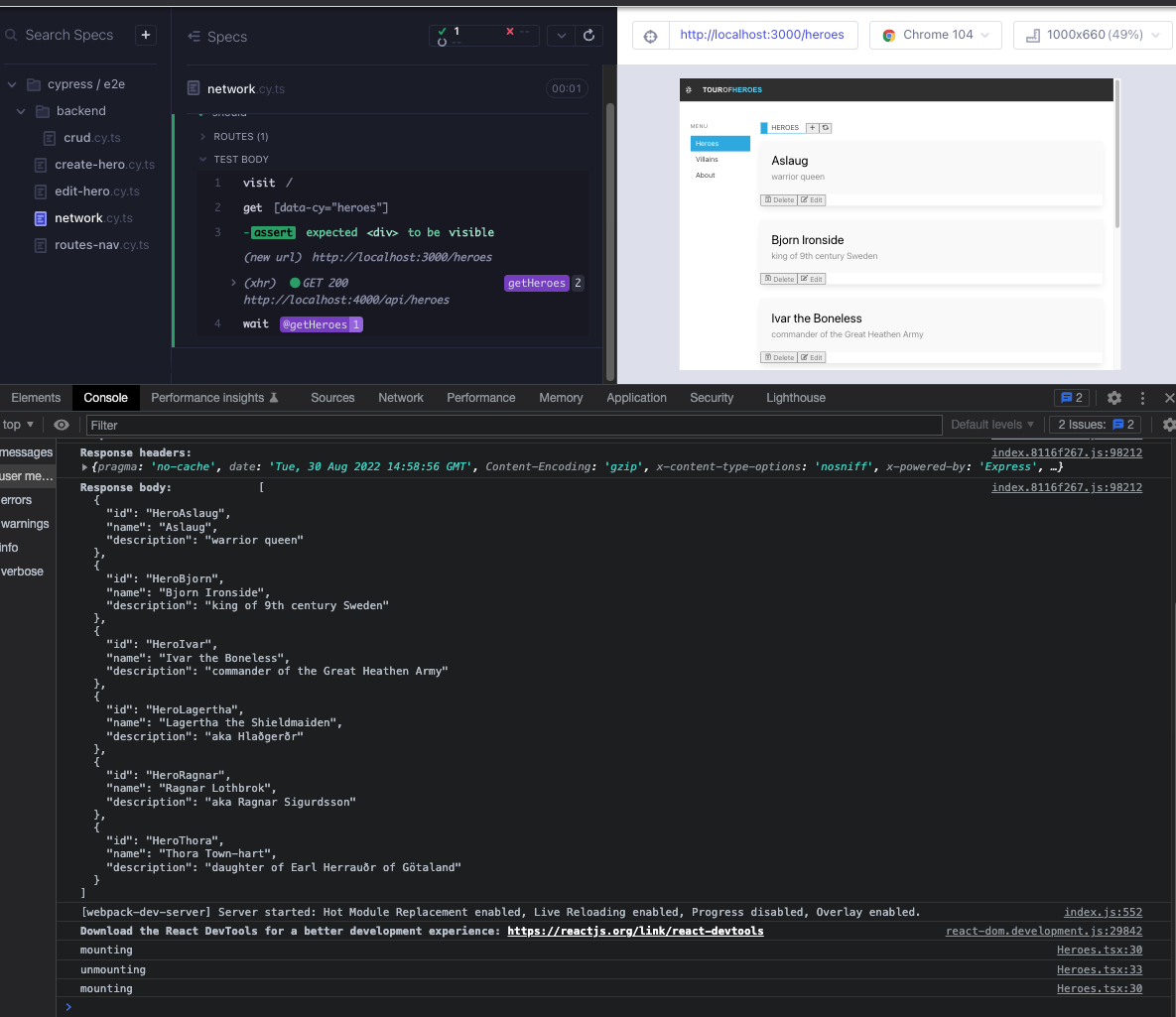
Task: Open DevTools settings gear icon
Action: 1114,398
